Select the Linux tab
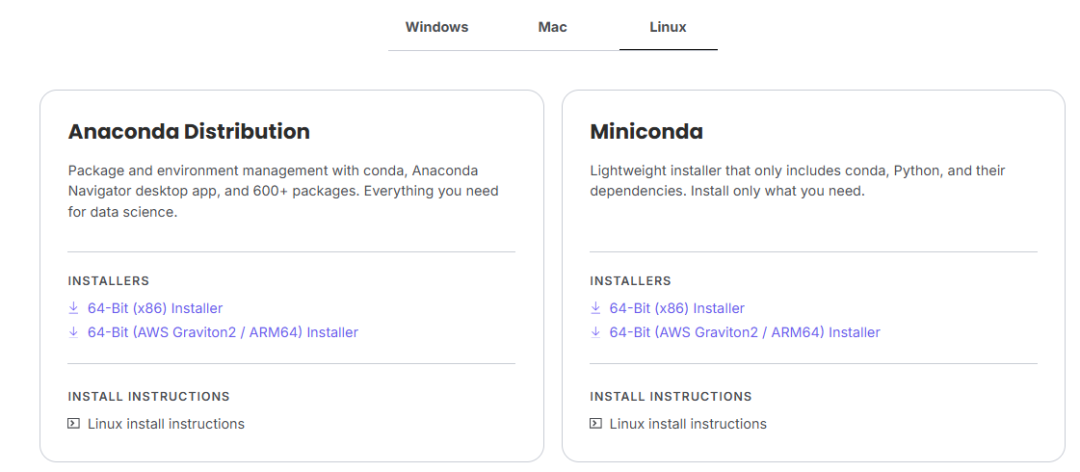This screenshot has width=1080, height=472. point(668,28)
